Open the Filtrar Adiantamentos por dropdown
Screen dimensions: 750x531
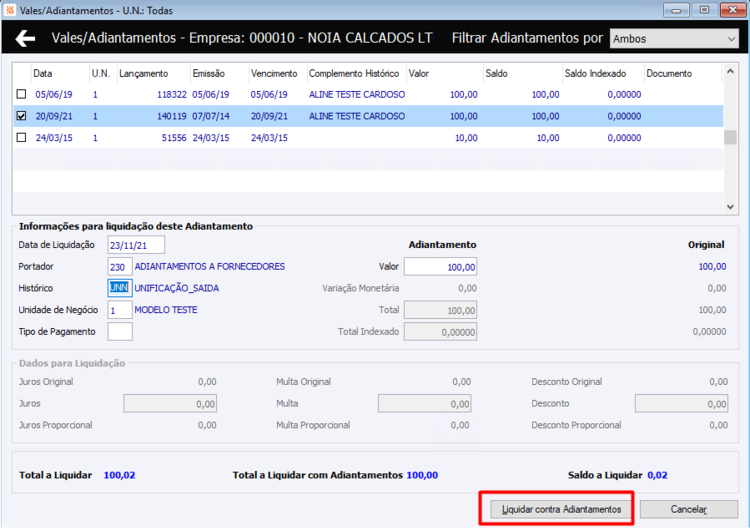click(674, 39)
